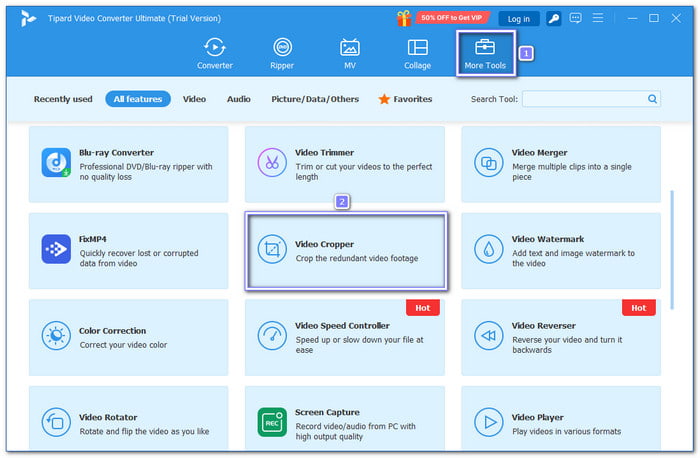Click the search magnifier icon

point(652,99)
